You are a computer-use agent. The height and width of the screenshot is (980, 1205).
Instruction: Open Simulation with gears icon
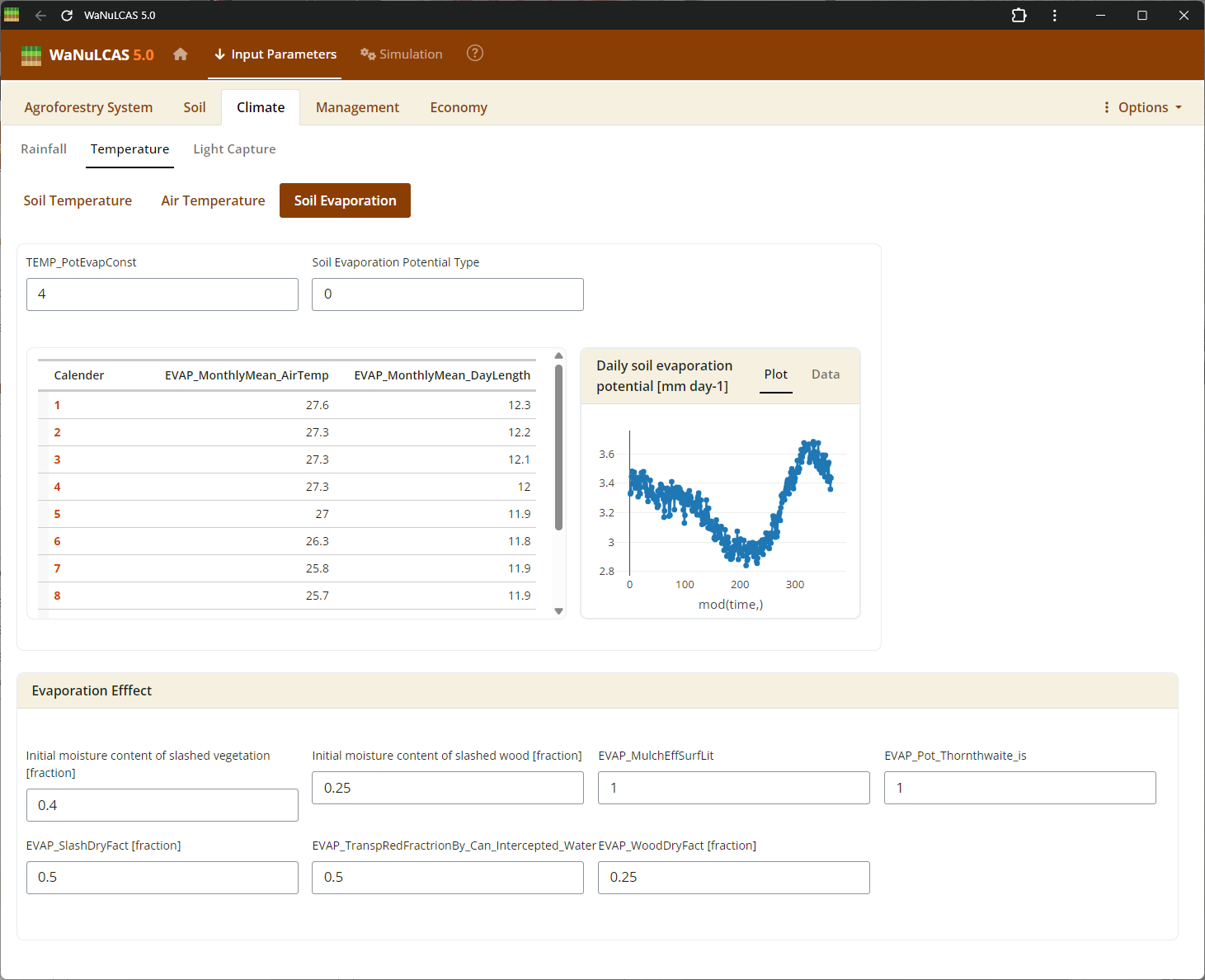402,54
